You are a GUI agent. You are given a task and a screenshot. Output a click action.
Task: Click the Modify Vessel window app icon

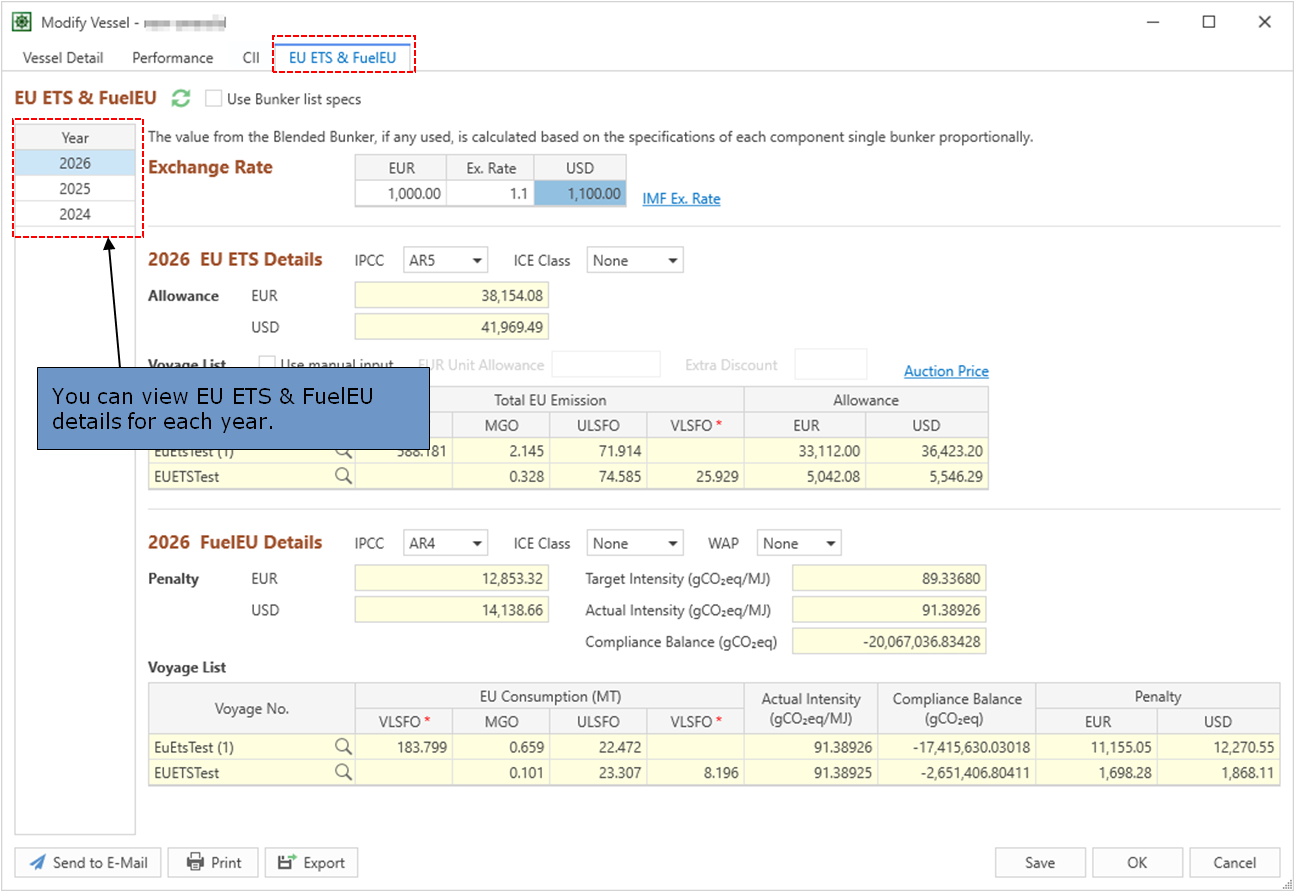coord(20,22)
